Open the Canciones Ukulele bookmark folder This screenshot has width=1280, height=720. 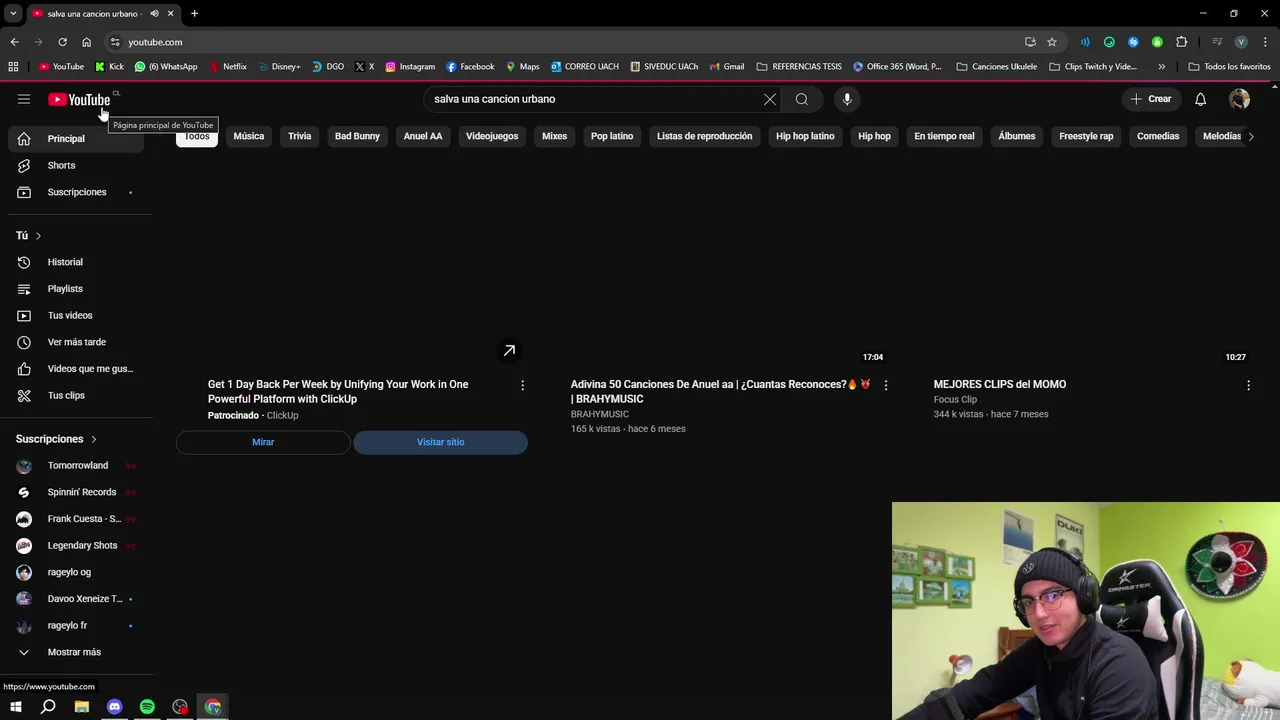(x=996, y=67)
